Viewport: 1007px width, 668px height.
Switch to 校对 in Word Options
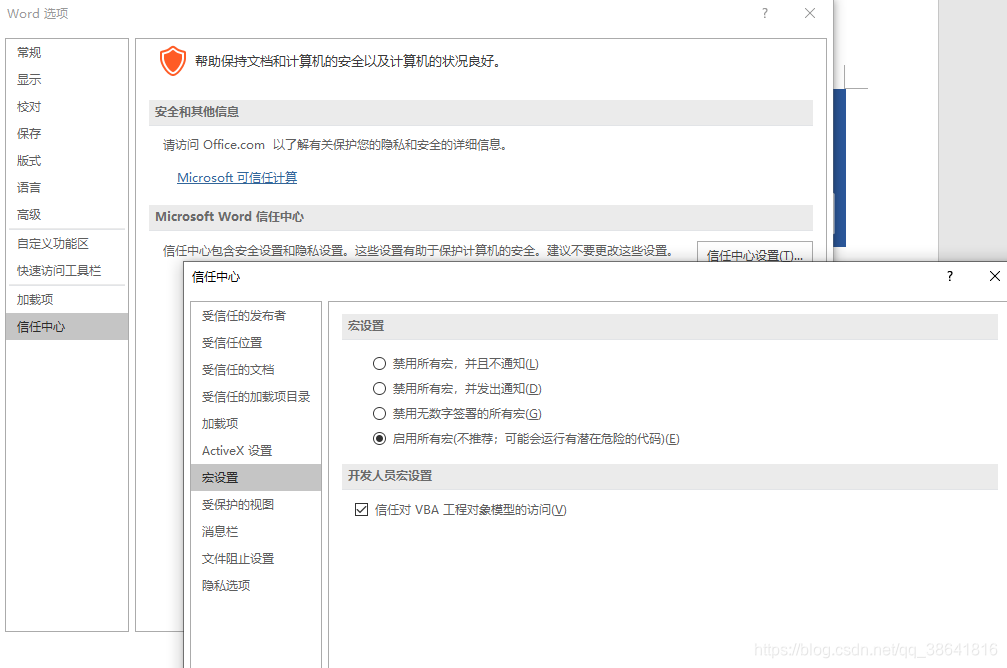coord(67,107)
